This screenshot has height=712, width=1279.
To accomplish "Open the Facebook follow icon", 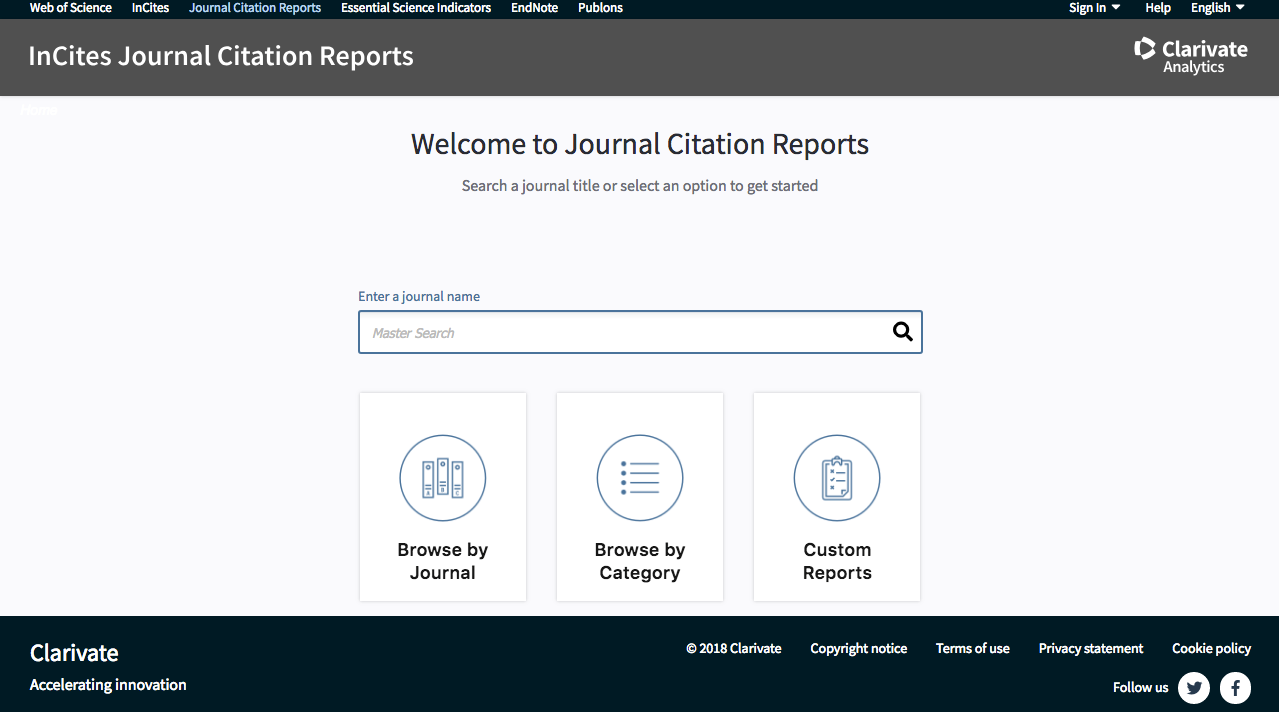I will [x=1235, y=687].
